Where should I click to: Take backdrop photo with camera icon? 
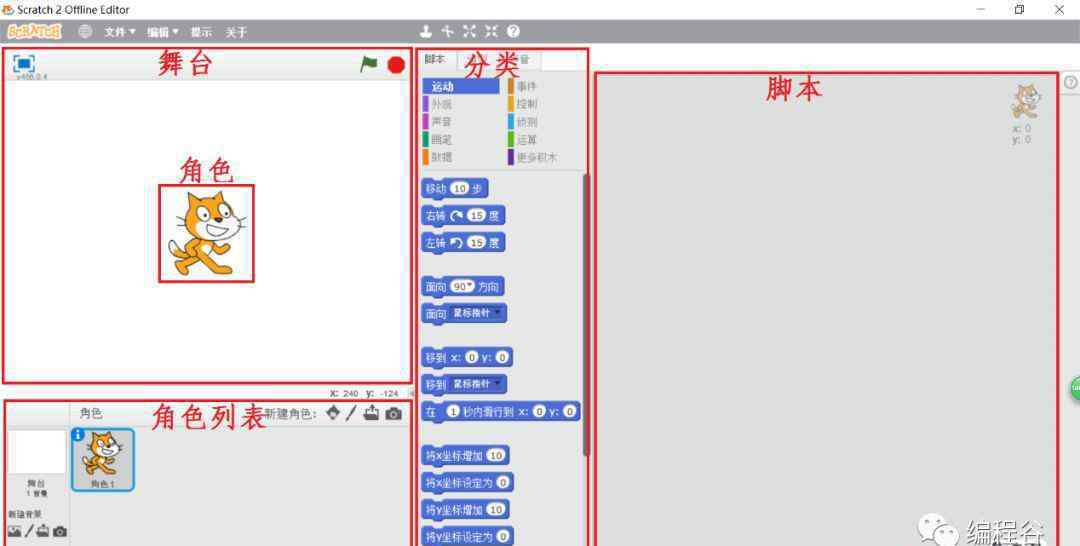tap(60, 532)
